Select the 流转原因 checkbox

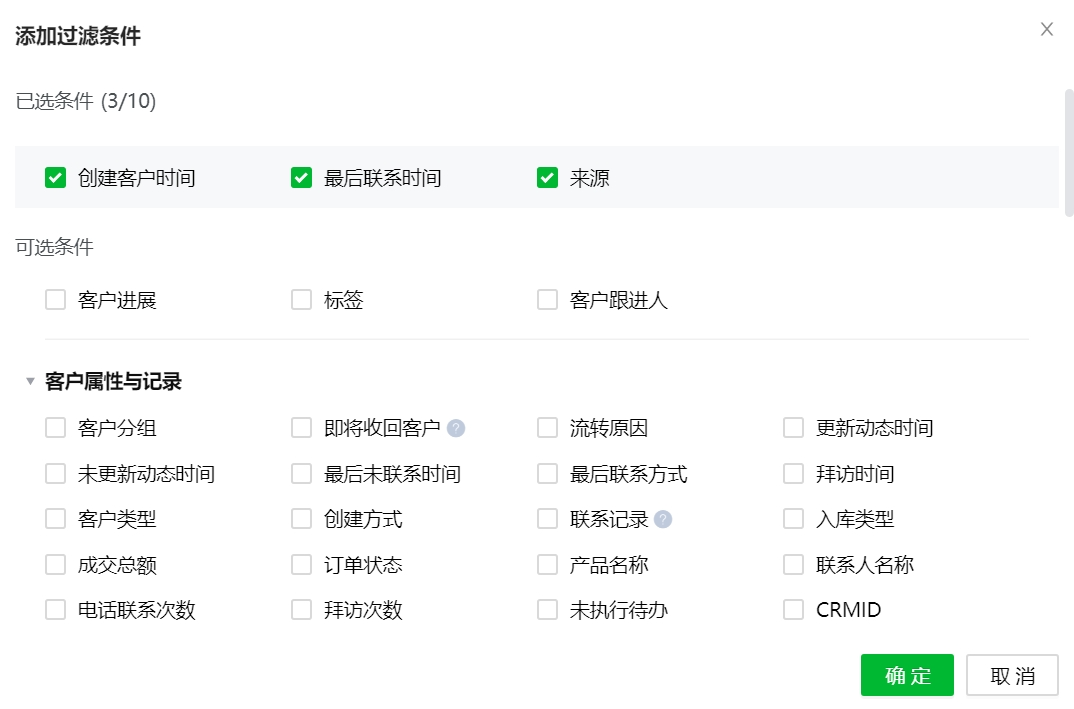coord(546,427)
